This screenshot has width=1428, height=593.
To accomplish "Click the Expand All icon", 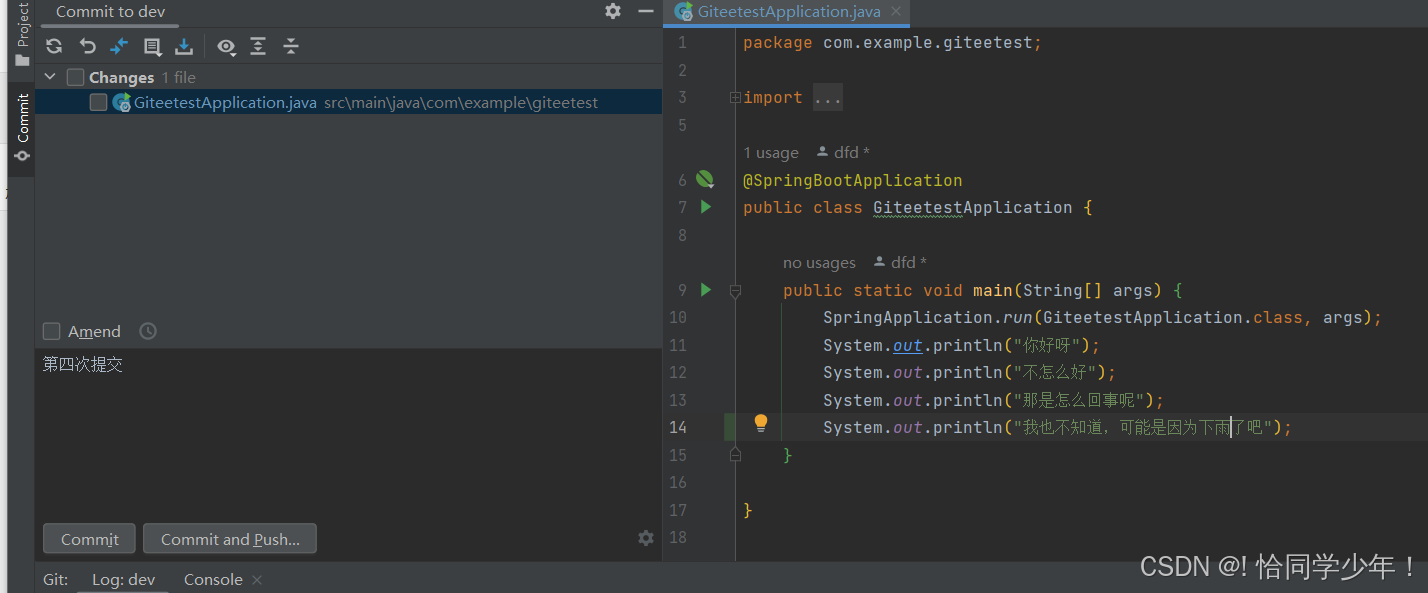I will tap(258, 46).
